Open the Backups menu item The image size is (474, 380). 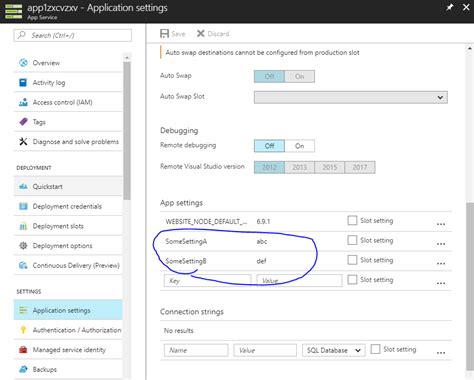click(68, 369)
